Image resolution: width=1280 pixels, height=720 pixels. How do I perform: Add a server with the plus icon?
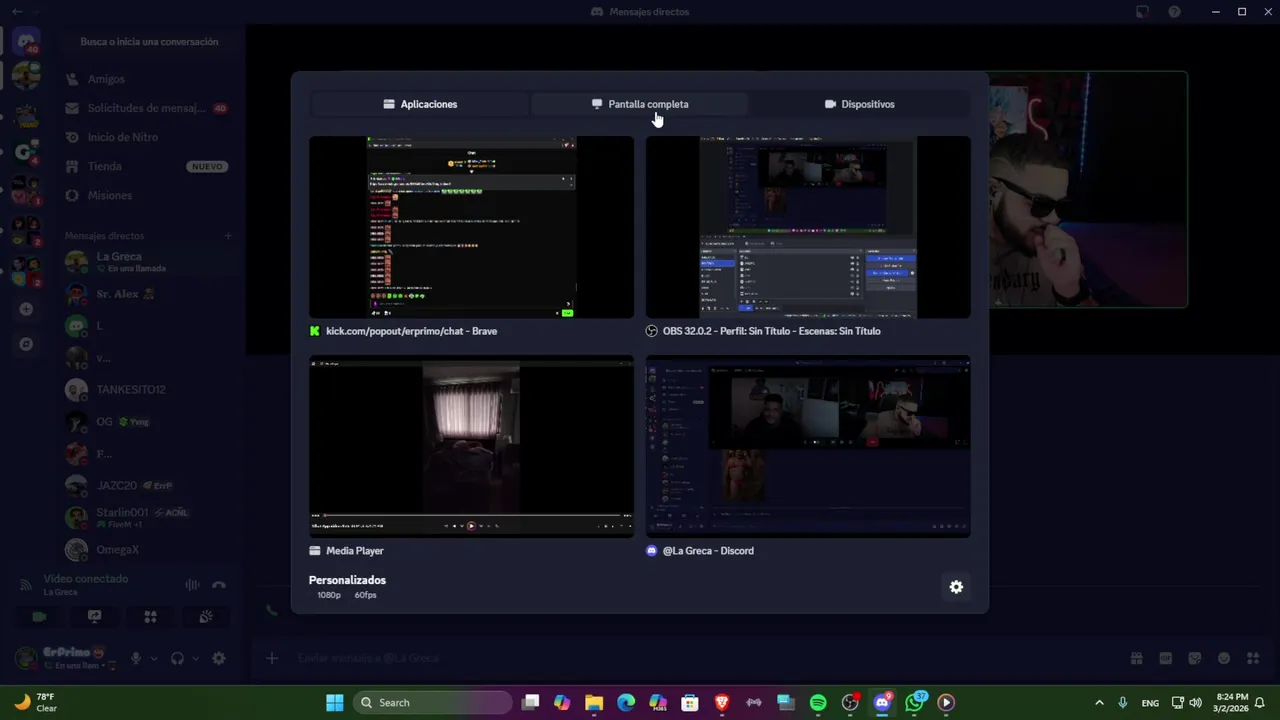pos(27,309)
